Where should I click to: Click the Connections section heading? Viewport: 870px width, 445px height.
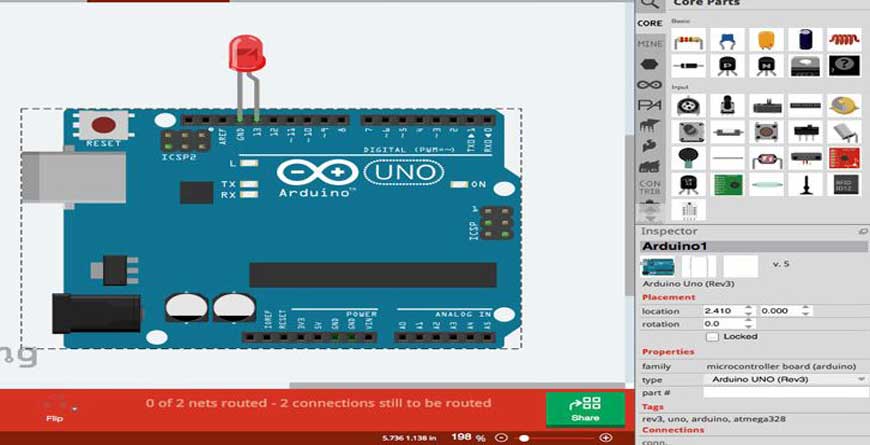[672, 430]
